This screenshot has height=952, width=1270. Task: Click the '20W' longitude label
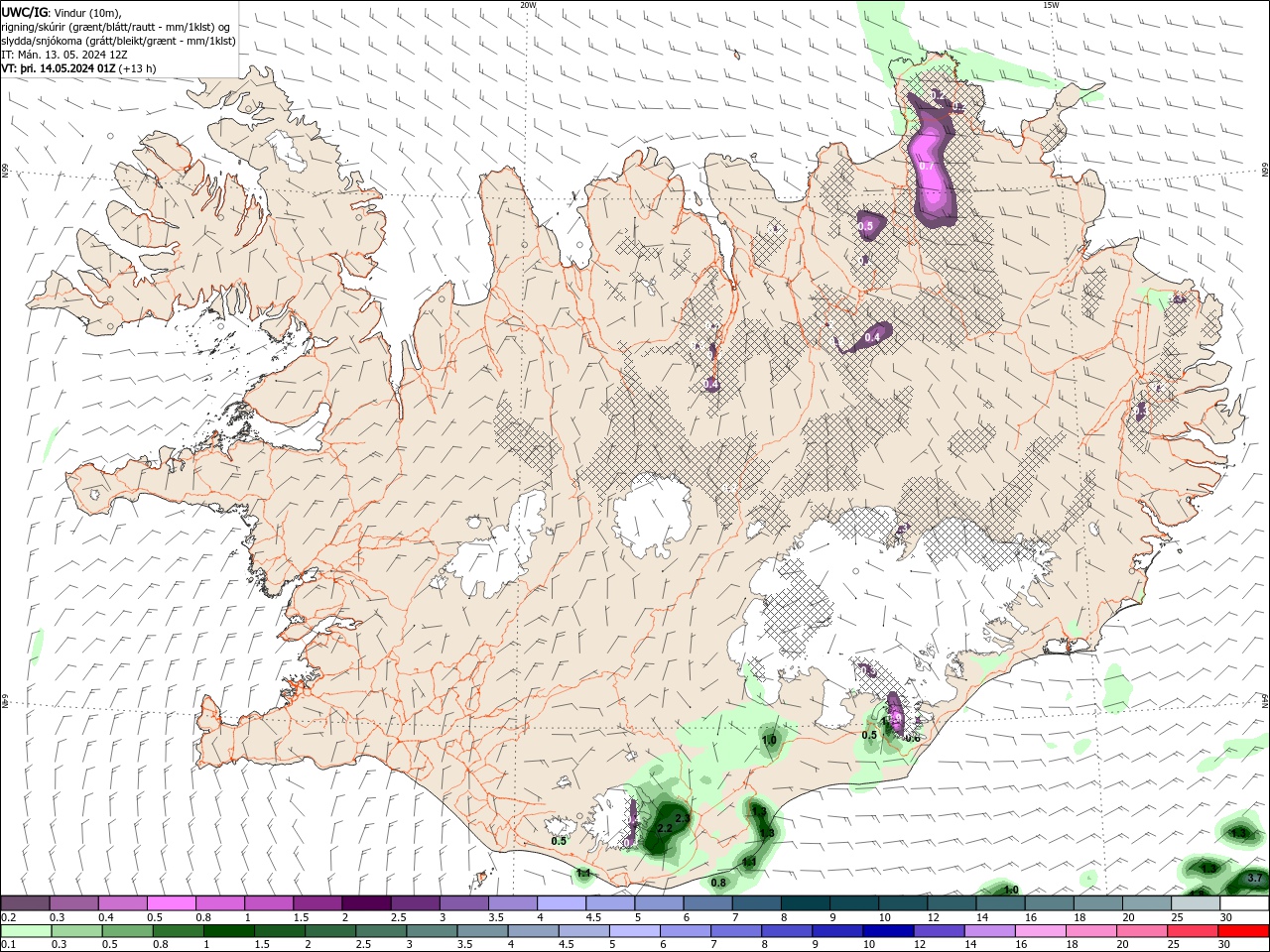pyautogui.click(x=528, y=5)
